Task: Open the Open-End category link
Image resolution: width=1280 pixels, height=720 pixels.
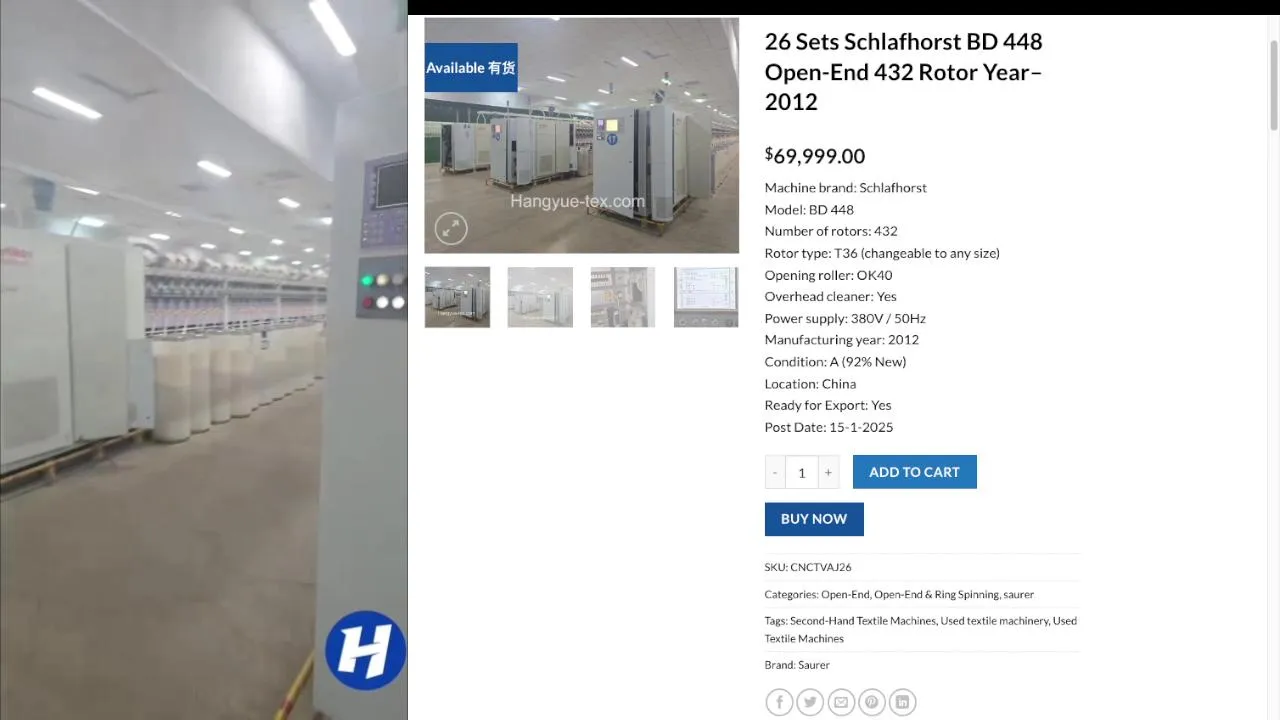Action: [x=845, y=594]
